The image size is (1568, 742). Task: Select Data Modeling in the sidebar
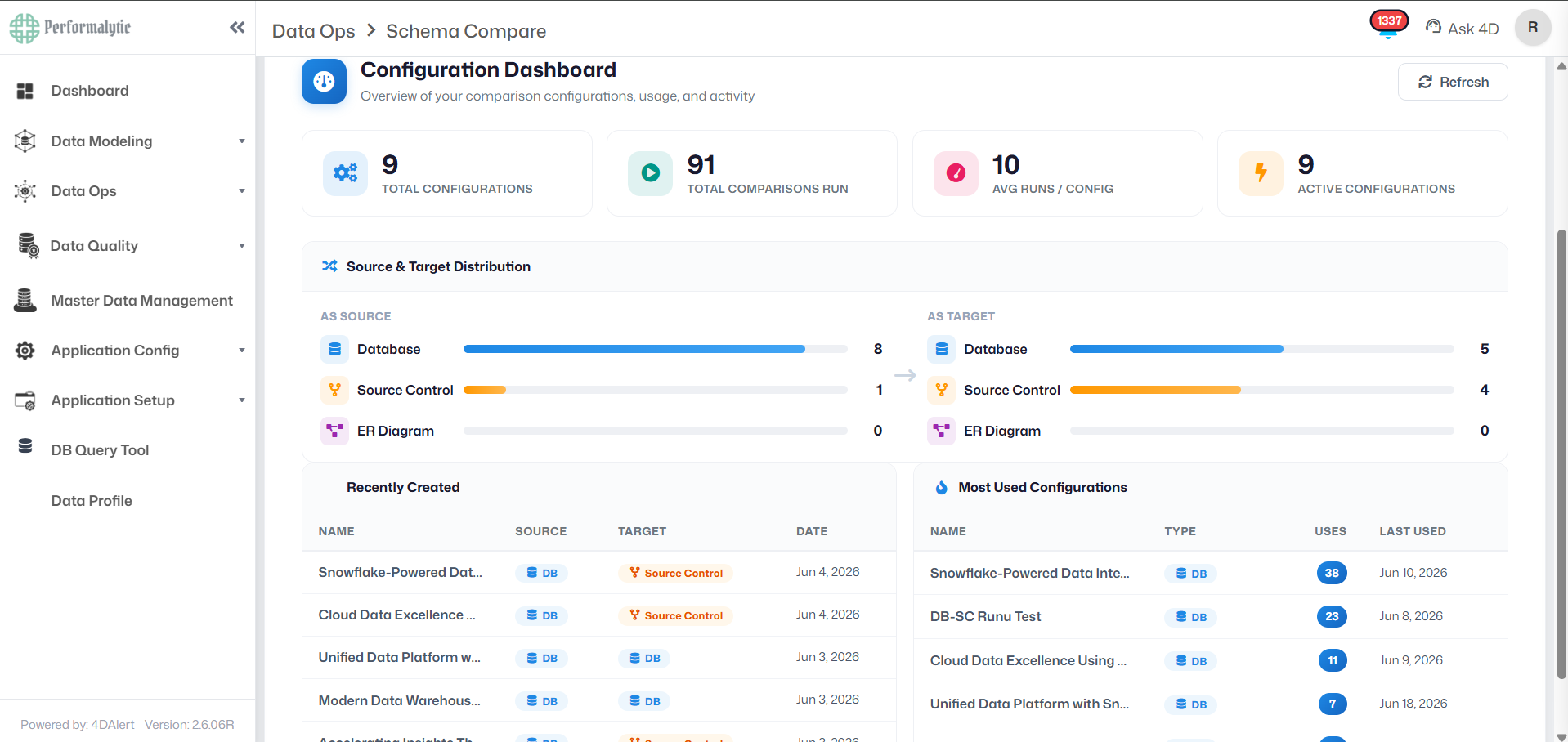101,141
